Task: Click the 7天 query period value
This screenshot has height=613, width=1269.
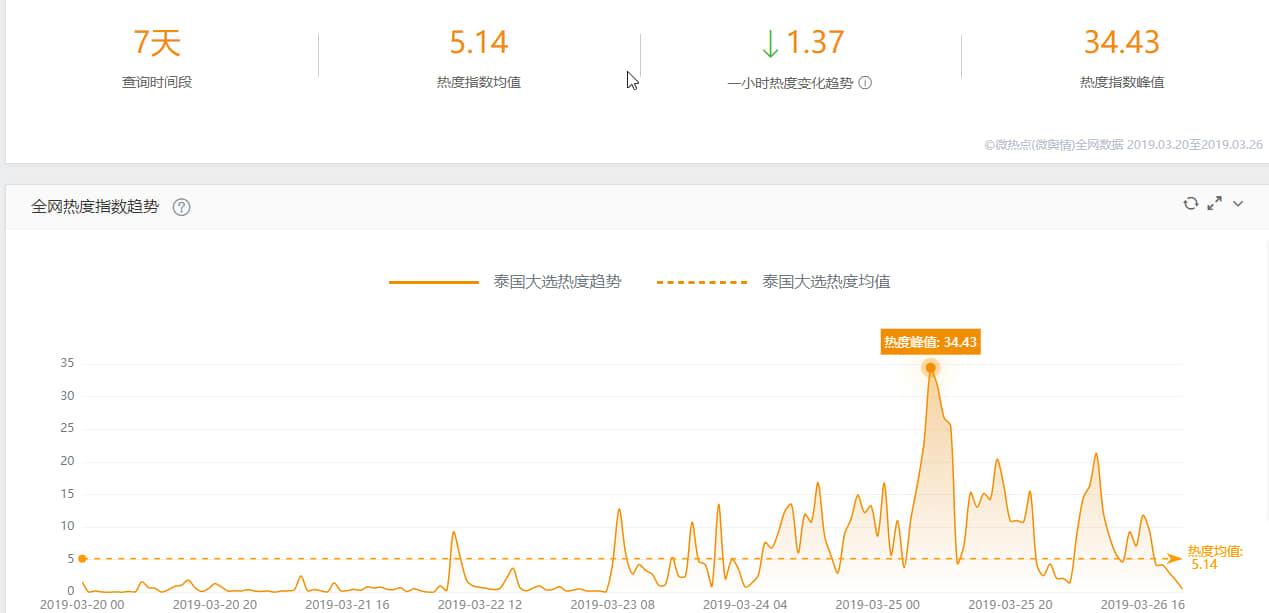Action: (157, 43)
